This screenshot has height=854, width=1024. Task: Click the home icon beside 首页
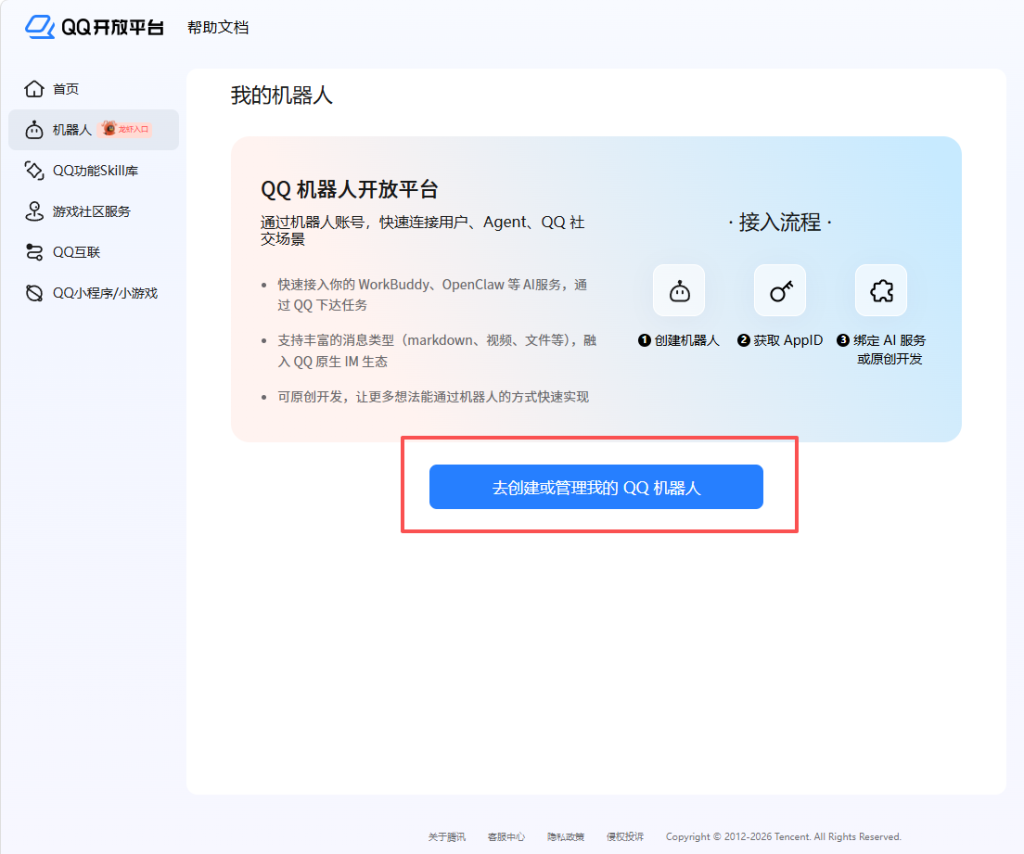point(34,89)
